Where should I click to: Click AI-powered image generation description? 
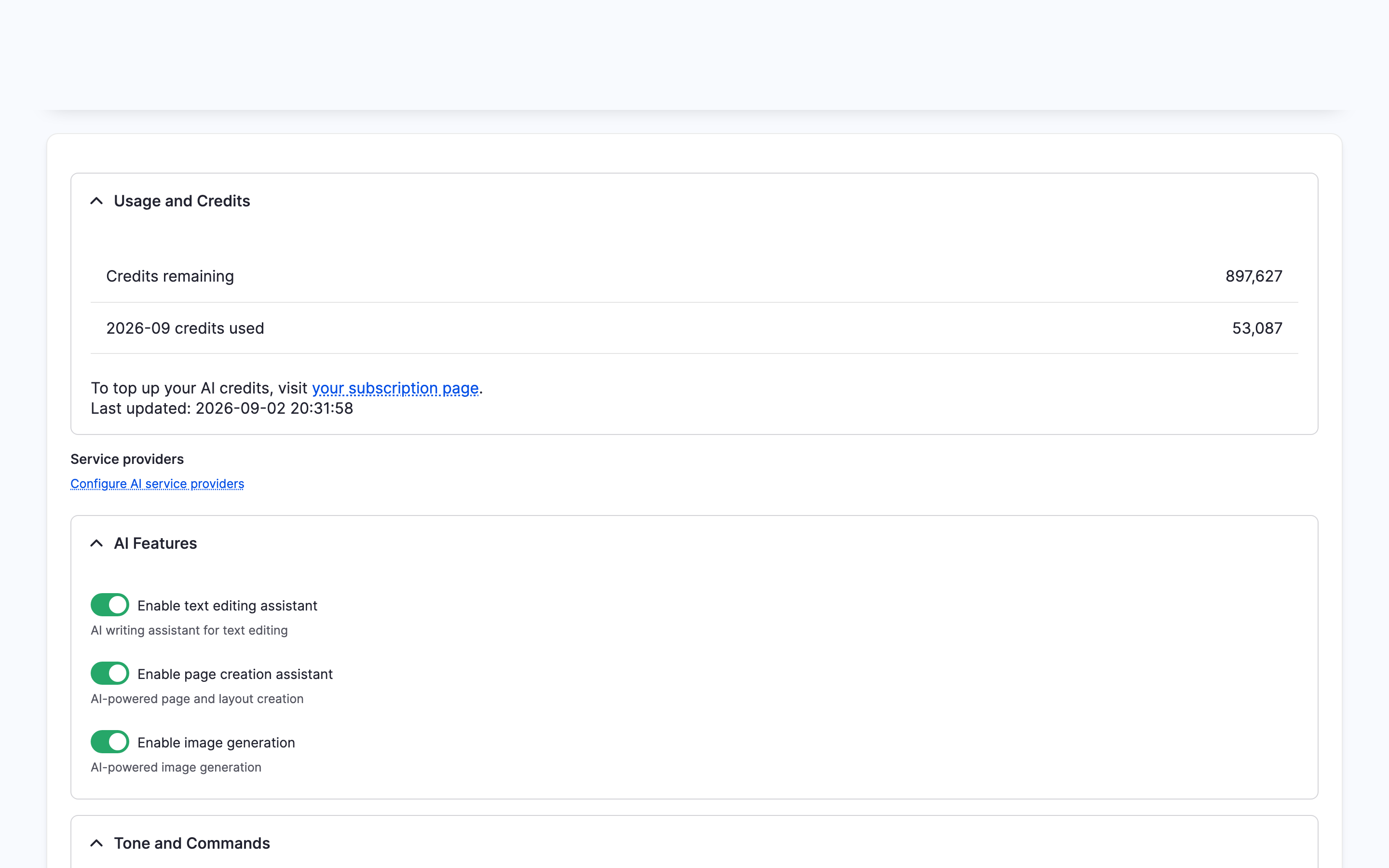click(176, 767)
